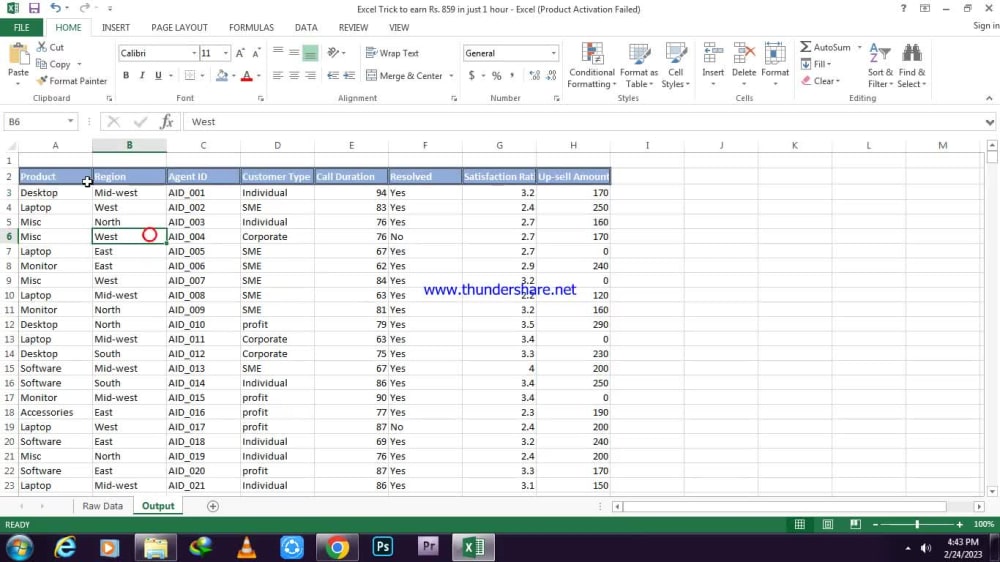Click the Cut scissors icon
Image resolution: width=1000 pixels, height=562 pixels.
coord(41,47)
